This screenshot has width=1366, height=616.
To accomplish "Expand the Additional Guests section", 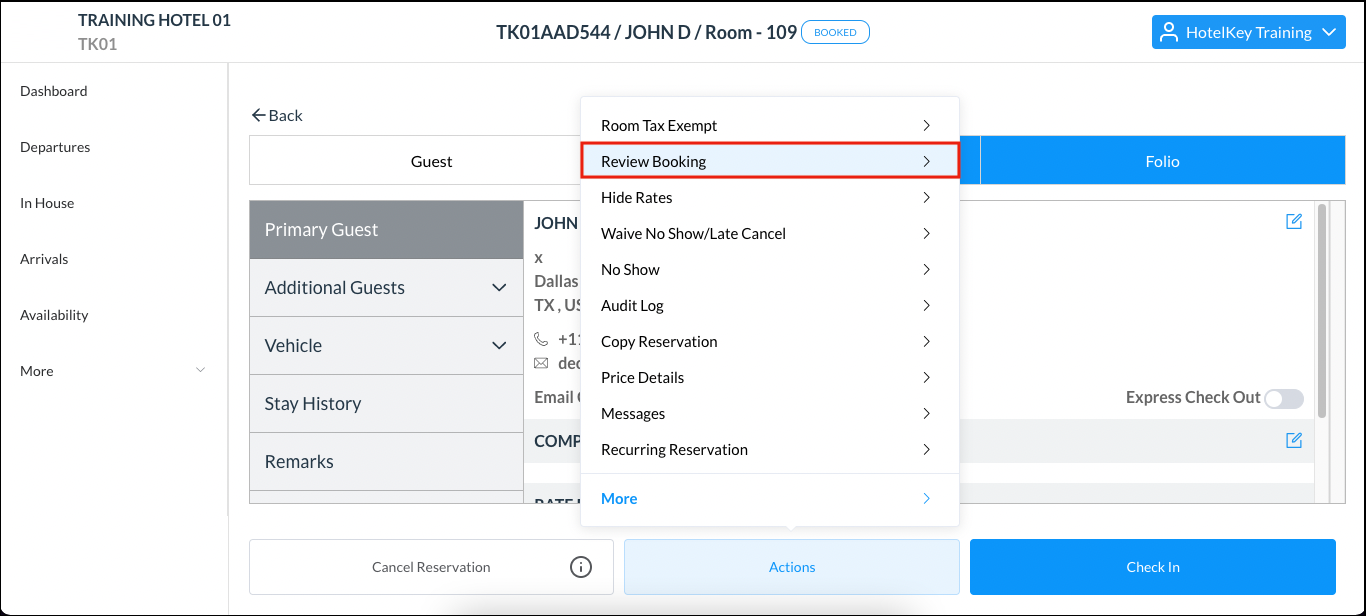I will click(499, 287).
